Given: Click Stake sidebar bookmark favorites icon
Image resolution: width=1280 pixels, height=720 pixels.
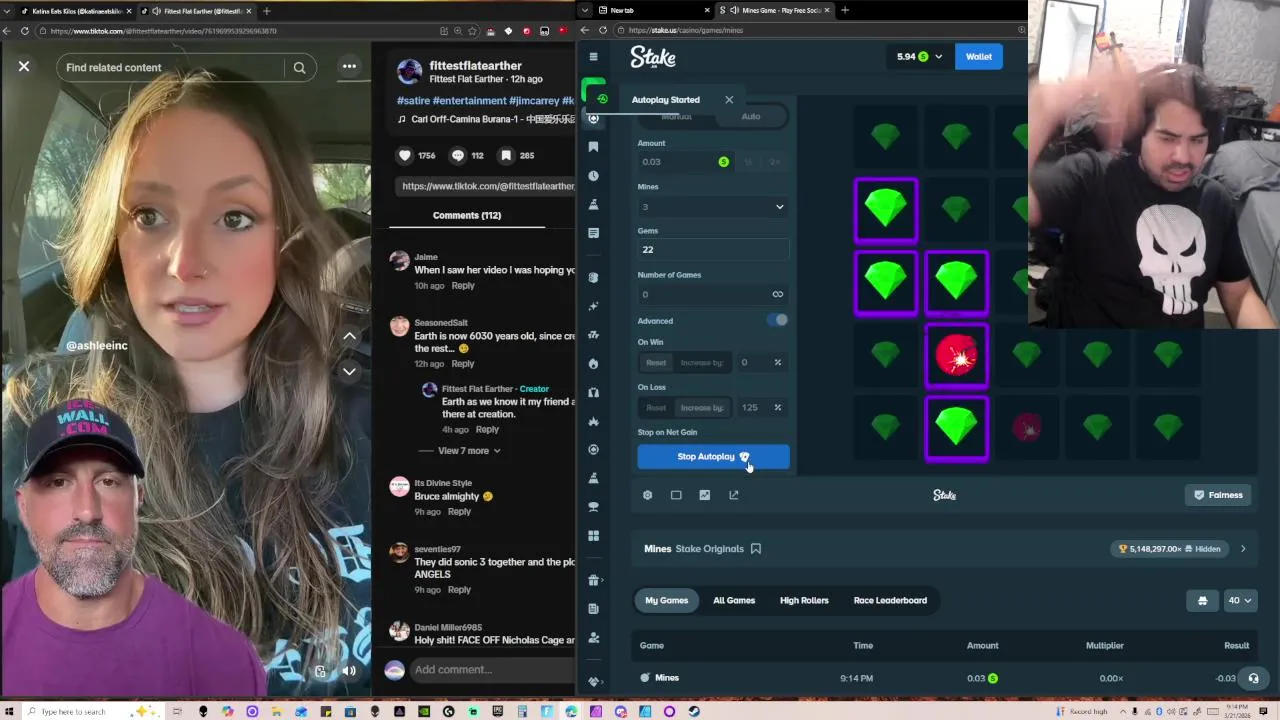Looking at the screenshot, I should pyautogui.click(x=593, y=147).
